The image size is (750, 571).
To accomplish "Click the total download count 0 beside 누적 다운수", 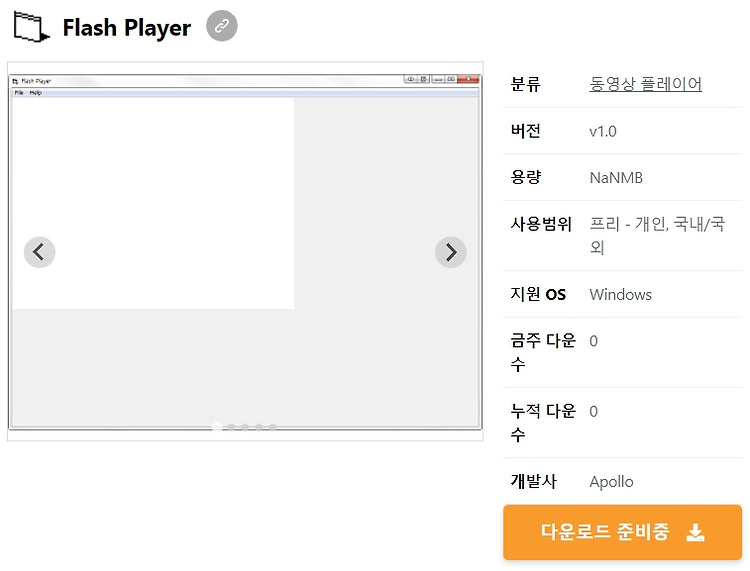I will 594,411.
